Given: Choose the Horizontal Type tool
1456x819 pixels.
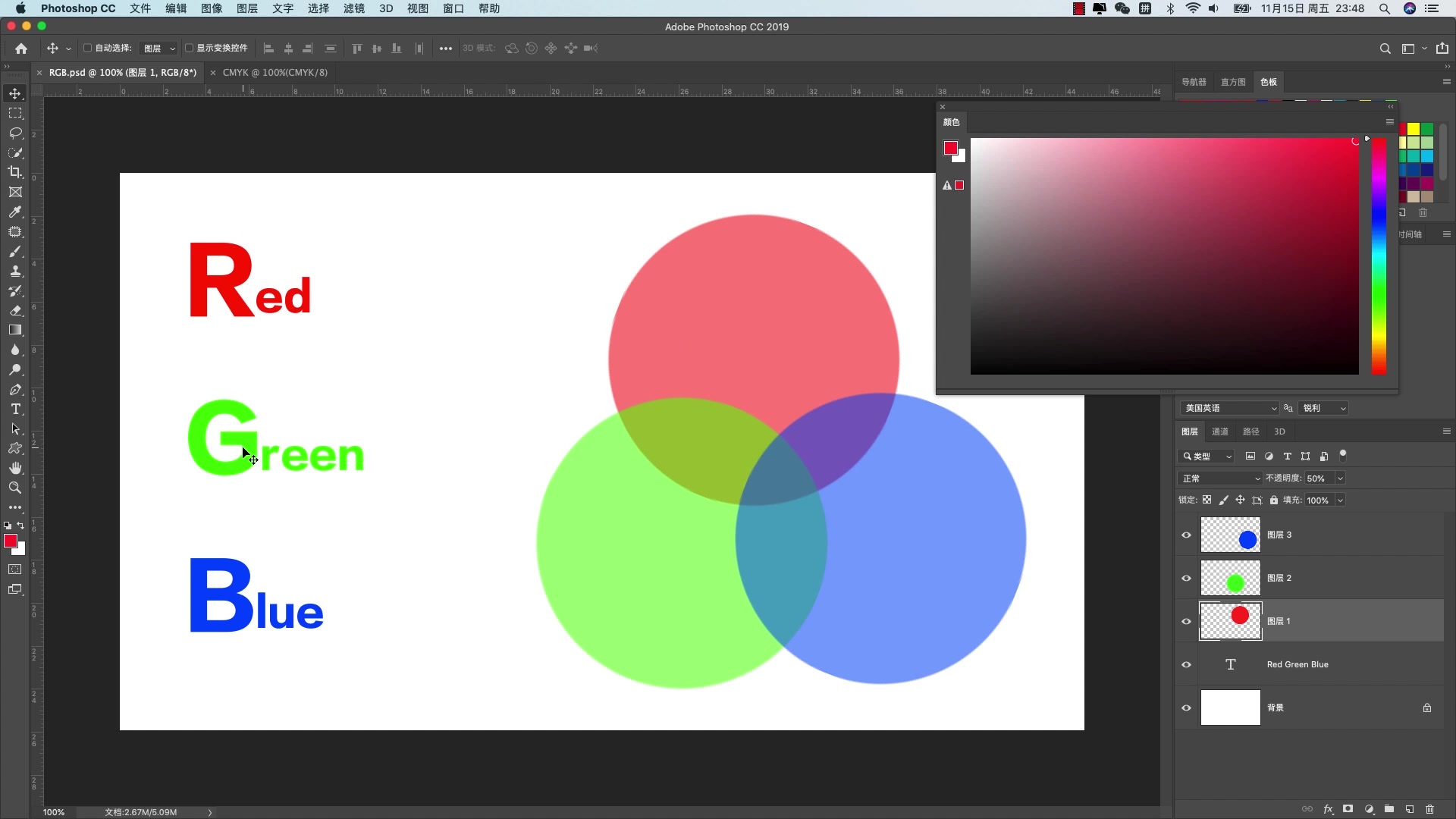Looking at the screenshot, I should pos(15,409).
